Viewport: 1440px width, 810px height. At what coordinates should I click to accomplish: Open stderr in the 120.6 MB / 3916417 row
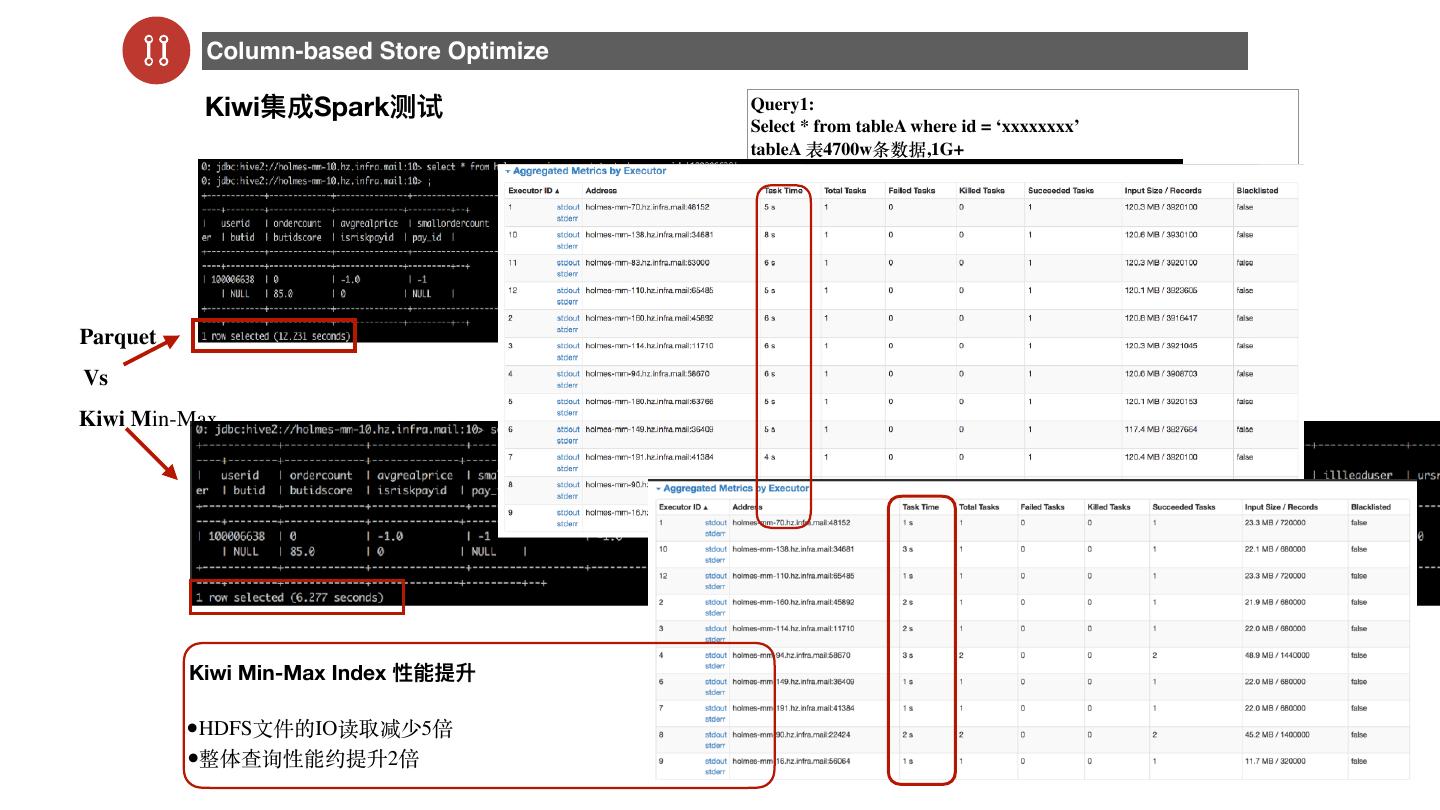point(567,329)
